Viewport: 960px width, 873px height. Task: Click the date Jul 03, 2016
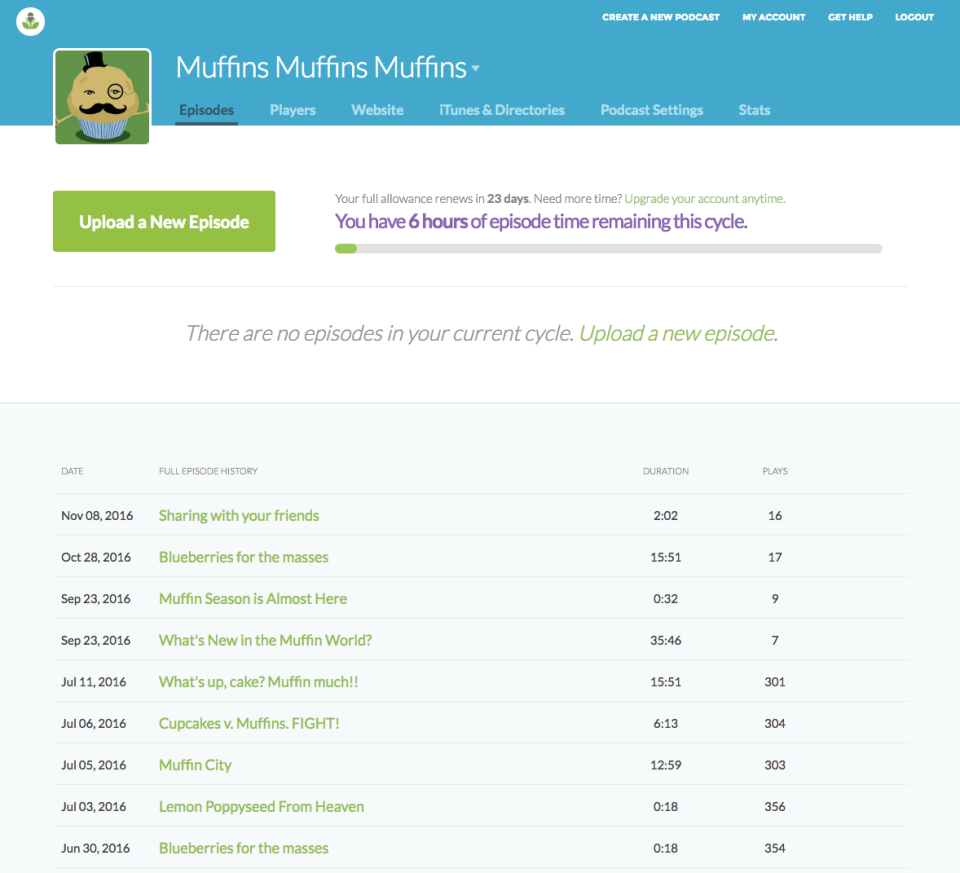(93, 807)
